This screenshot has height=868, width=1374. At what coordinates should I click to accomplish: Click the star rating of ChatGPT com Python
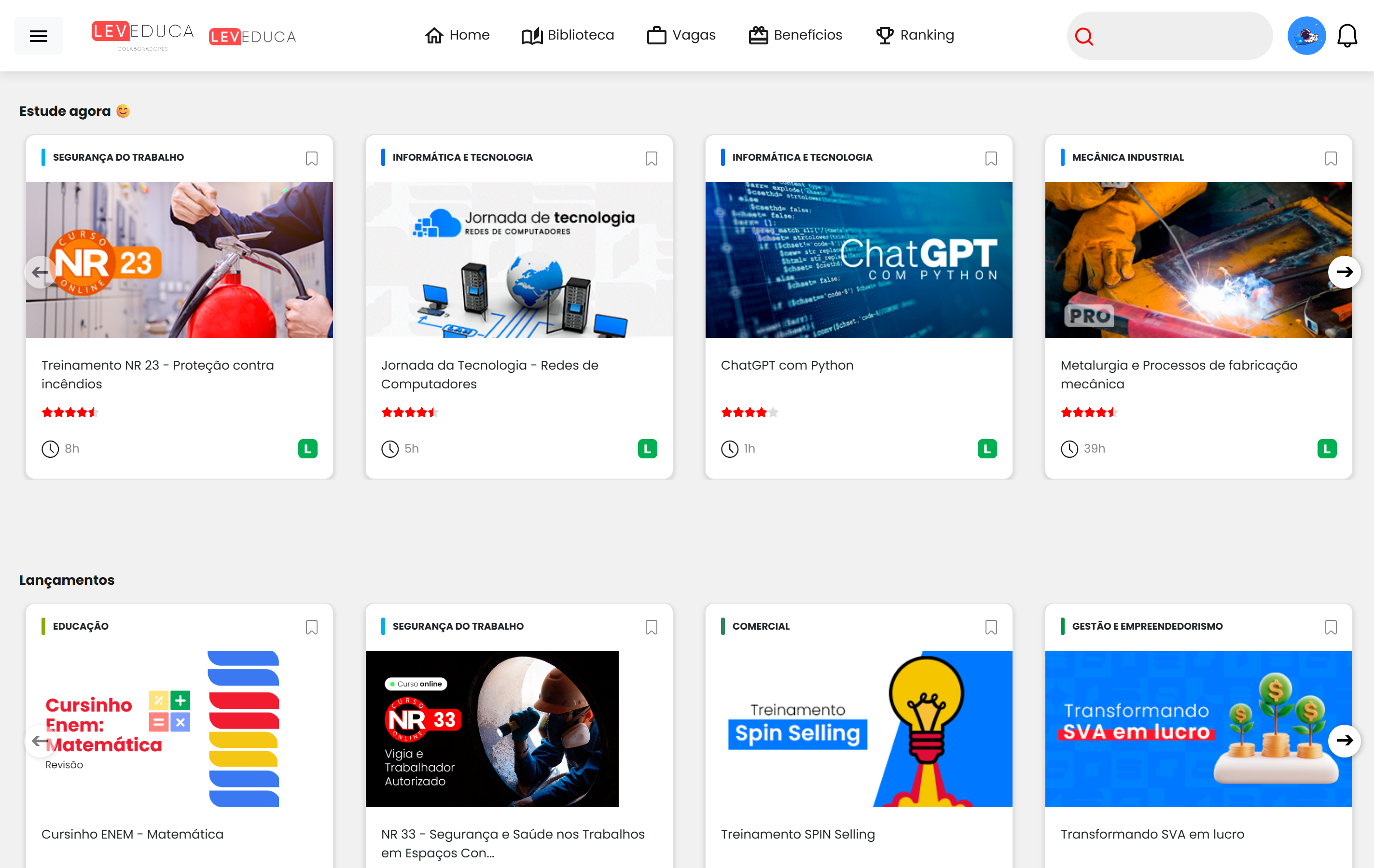point(750,413)
